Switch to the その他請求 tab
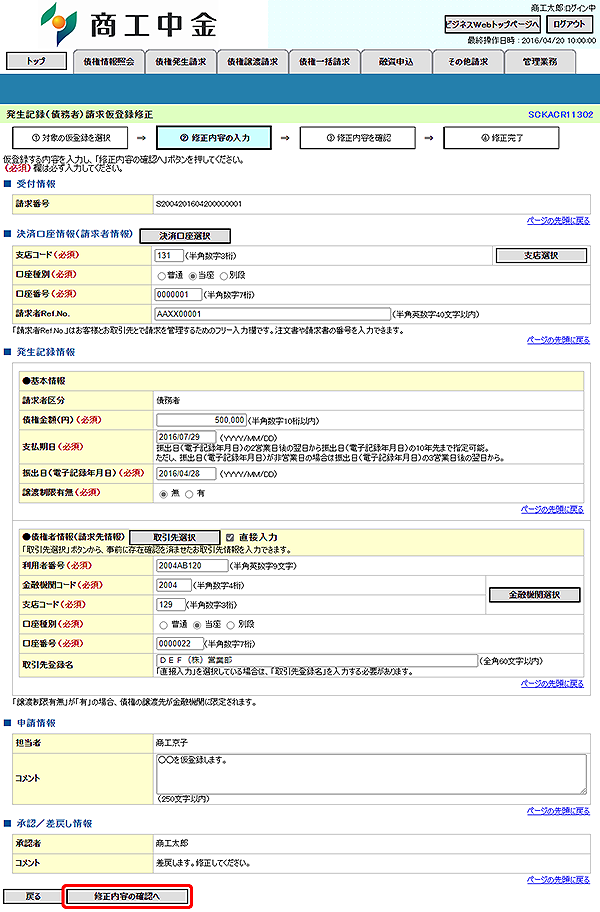 (469, 62)
